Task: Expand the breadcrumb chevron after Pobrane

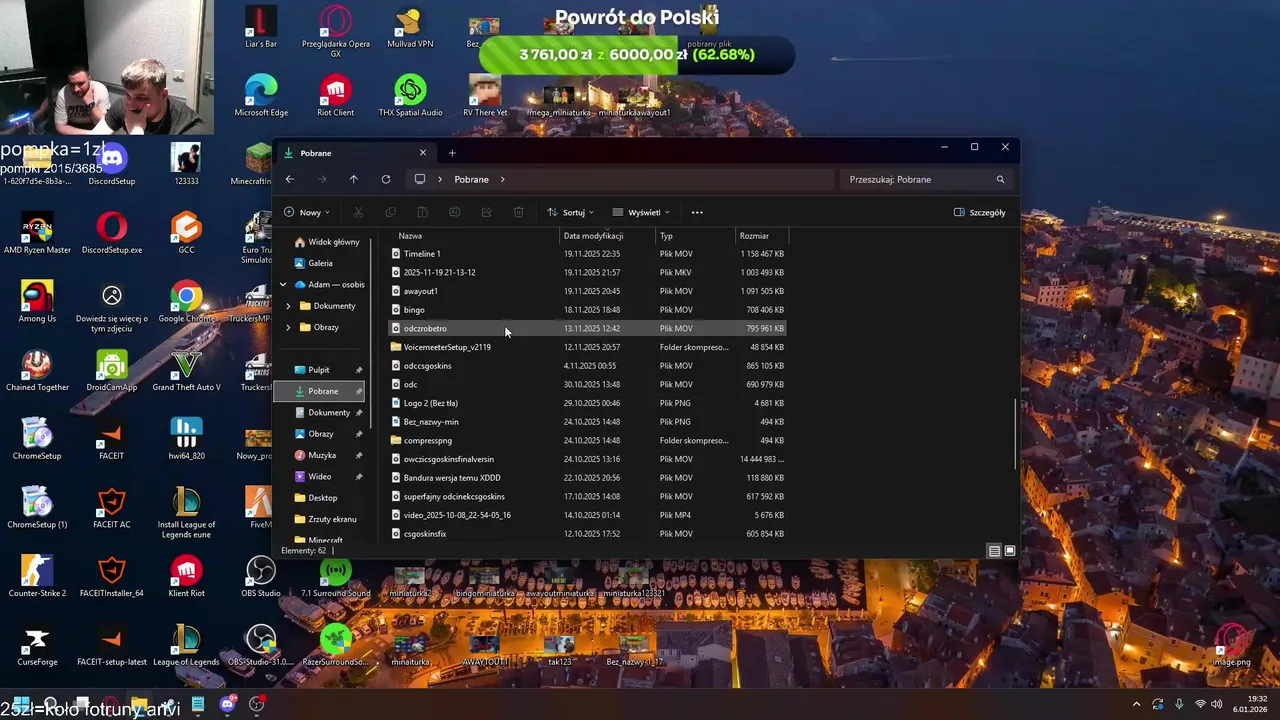Action: [x=502, y=179]
